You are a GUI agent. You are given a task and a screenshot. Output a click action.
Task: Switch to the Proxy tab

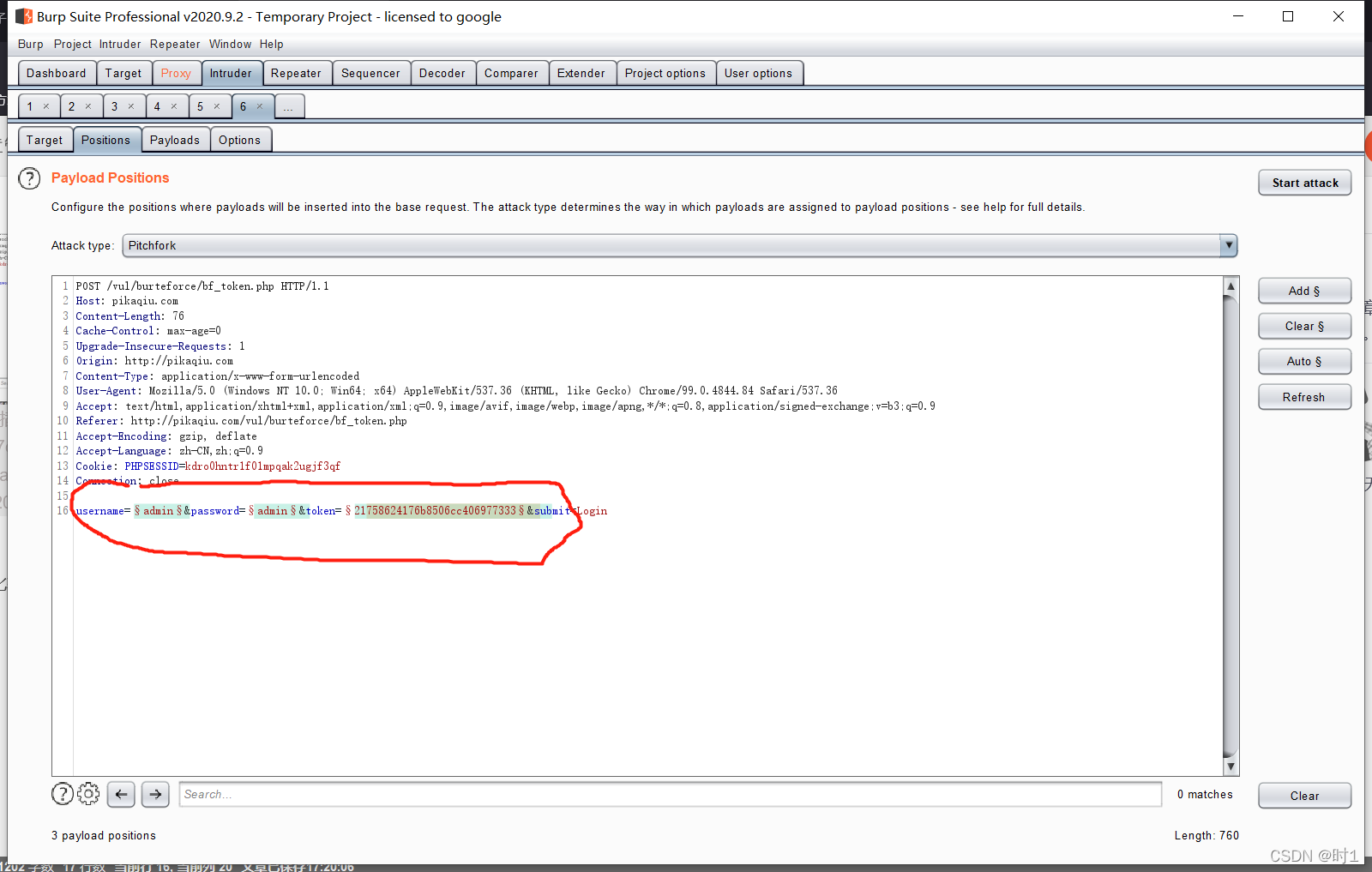coord(176,73)
